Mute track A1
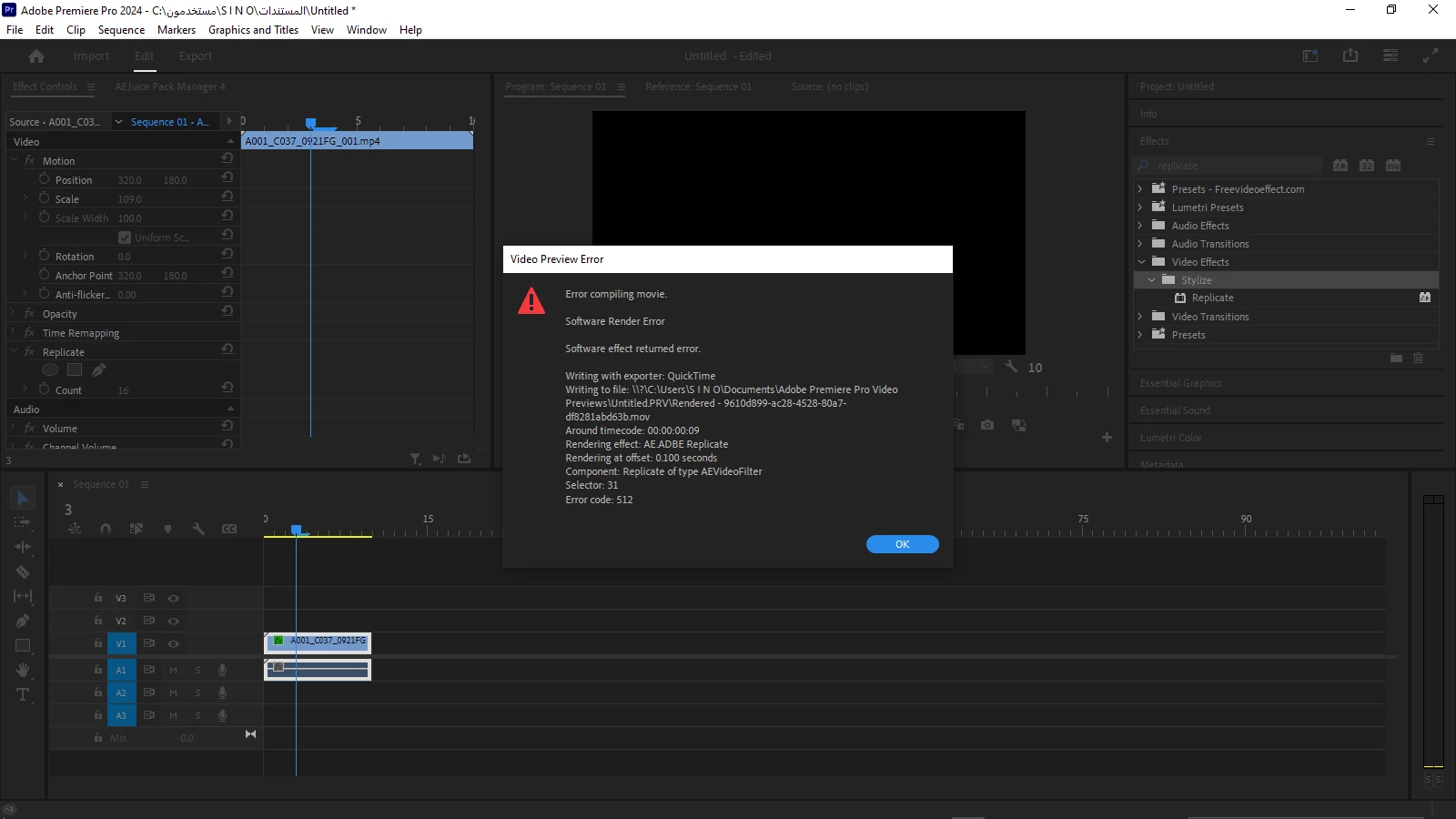1456x819 pixels. (173, 670)
